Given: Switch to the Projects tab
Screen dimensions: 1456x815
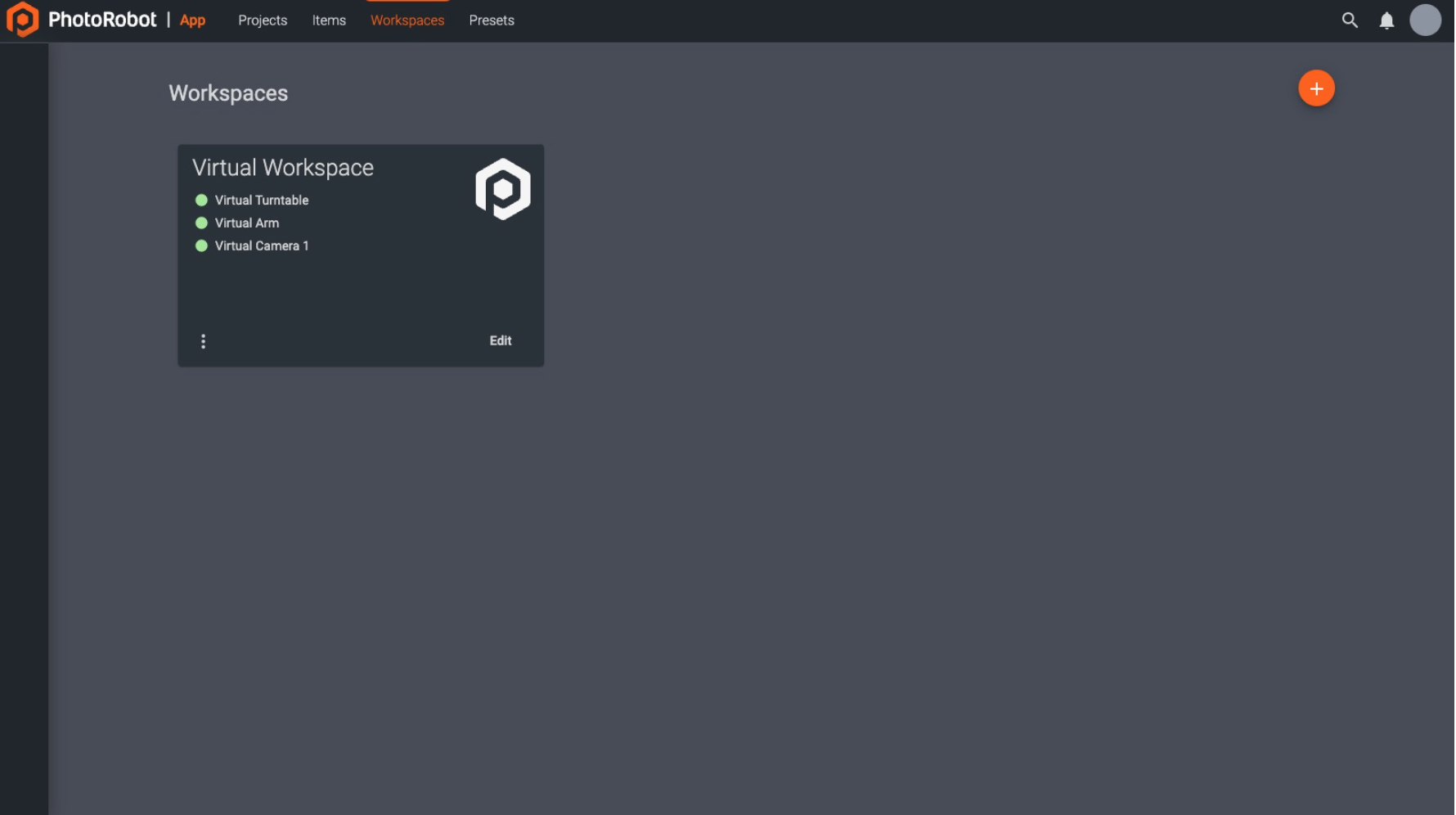Looking at the screenshot, I should (x=263, y=20).
